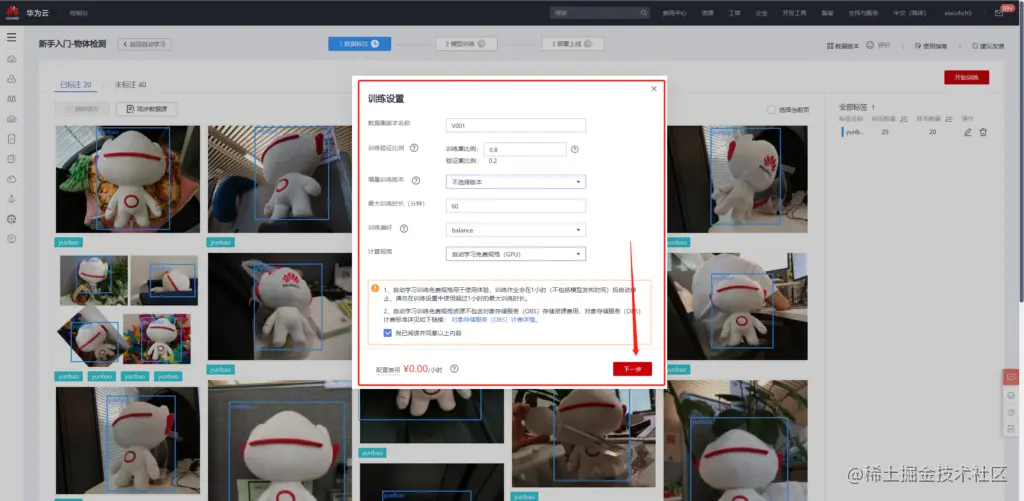Open the 费用中心 menu in the top bar
This screenshot has width=1024, height=501.
[x=675, y=12]
